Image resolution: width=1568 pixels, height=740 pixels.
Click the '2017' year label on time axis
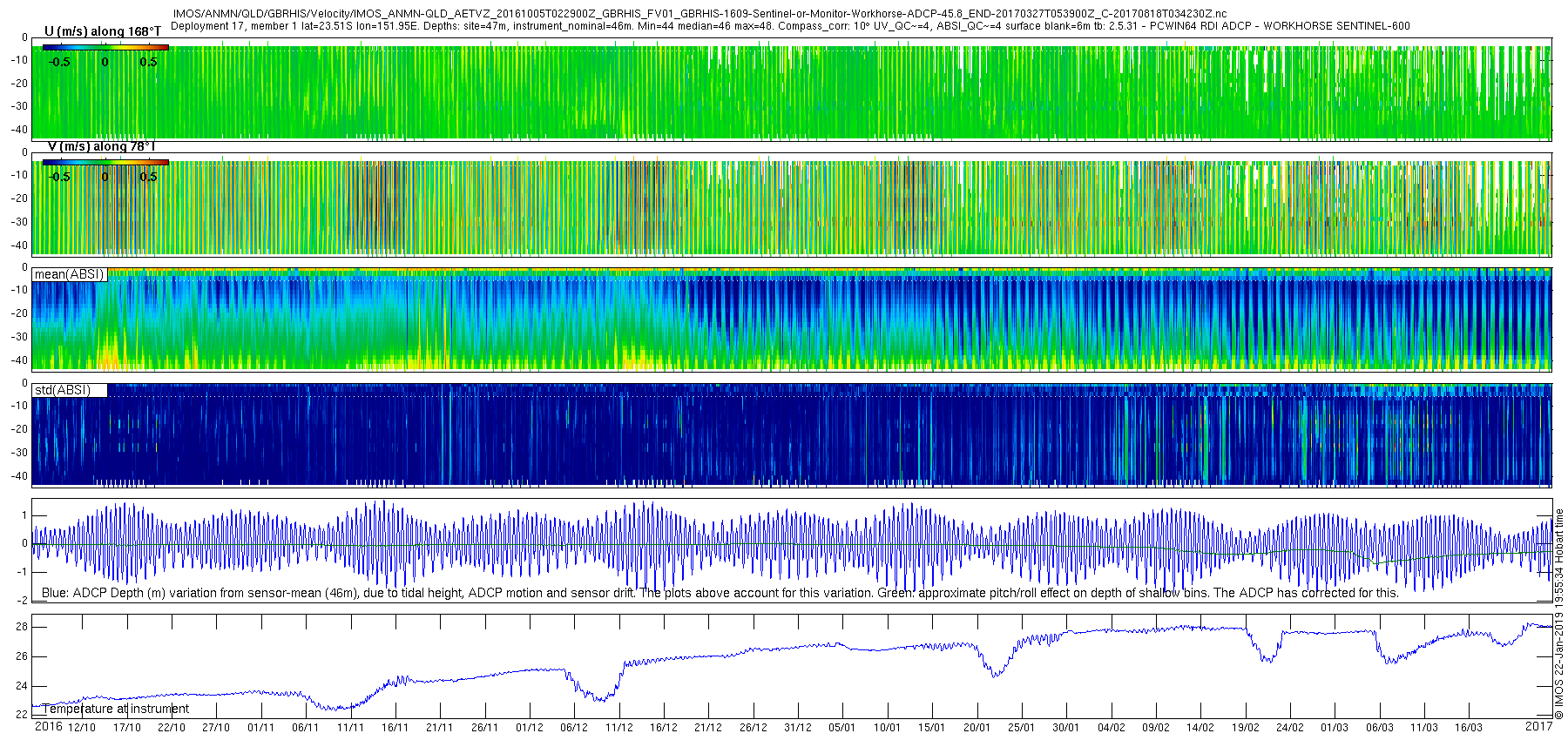click(1539, 726)
